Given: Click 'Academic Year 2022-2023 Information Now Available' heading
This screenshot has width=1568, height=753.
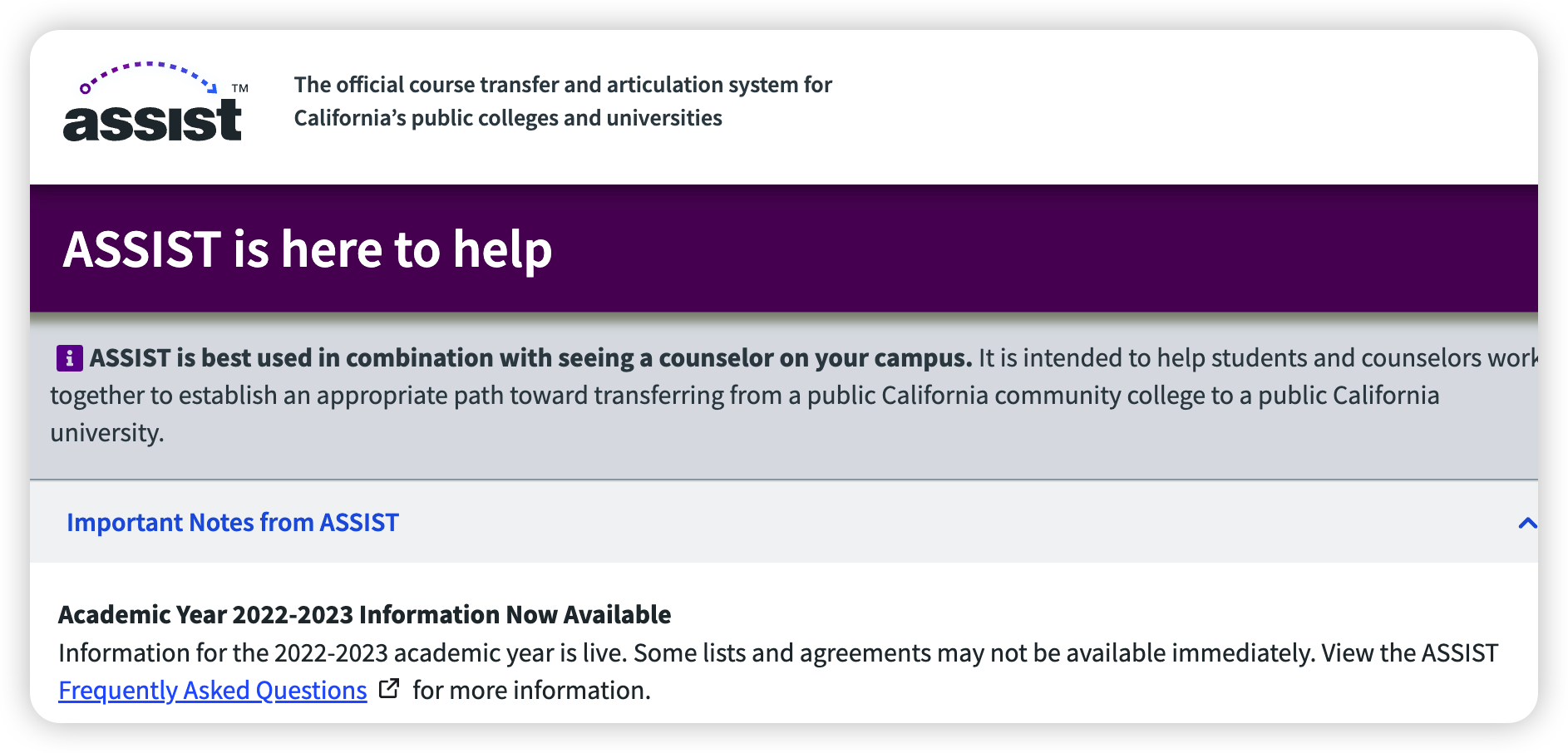Looking at the screenshot, I should (364, 614).
